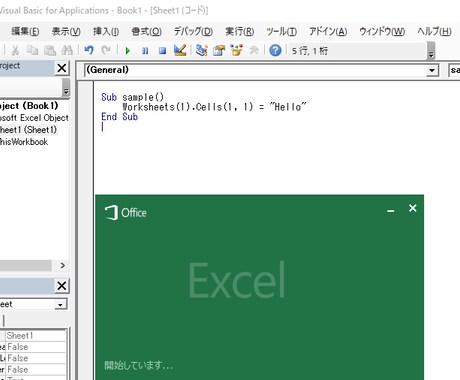The image size is (460, 380).
Task: Open the Object Browser icon
Action: tap(236, 50)
